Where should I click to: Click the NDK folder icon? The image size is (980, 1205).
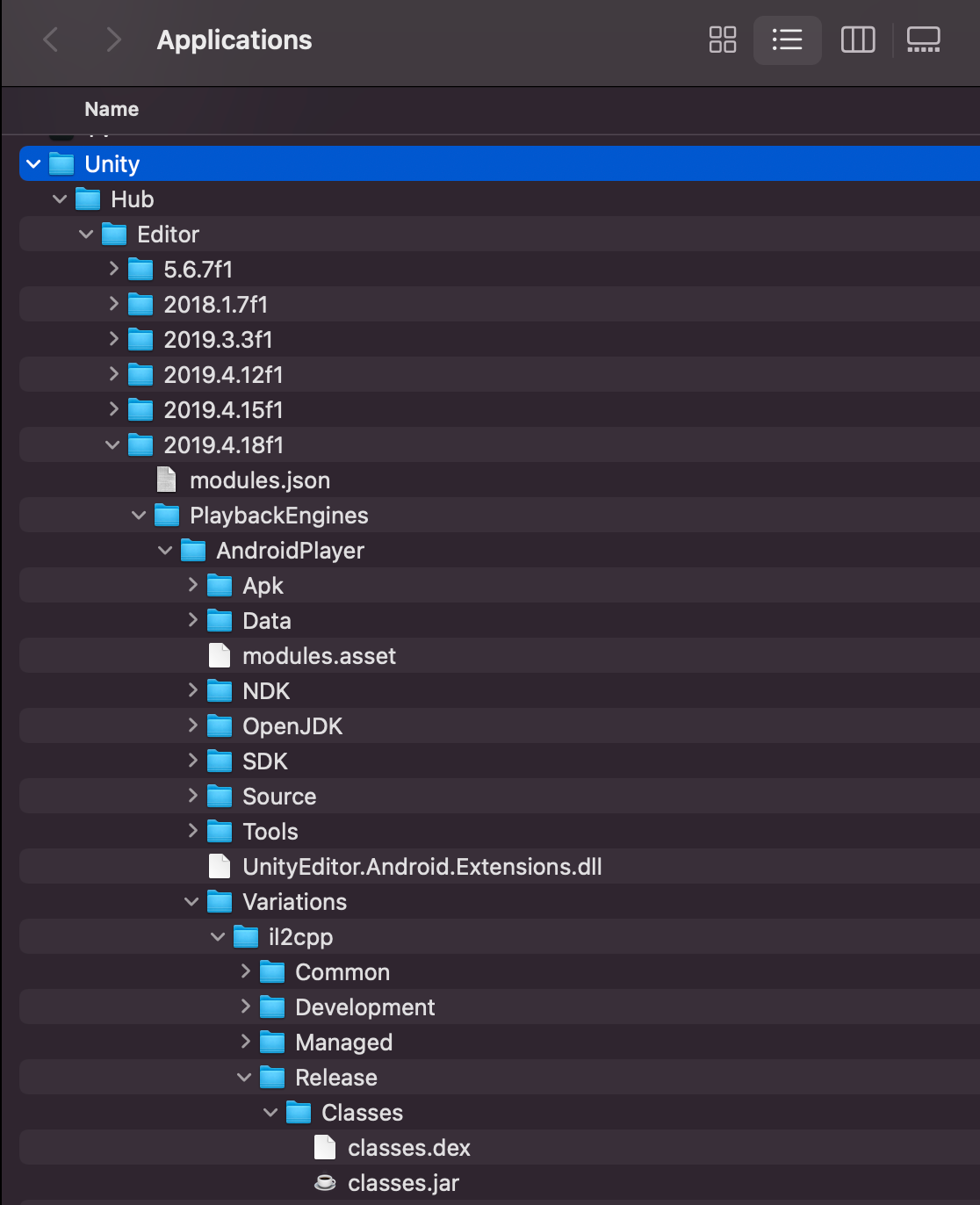(220, 691)
